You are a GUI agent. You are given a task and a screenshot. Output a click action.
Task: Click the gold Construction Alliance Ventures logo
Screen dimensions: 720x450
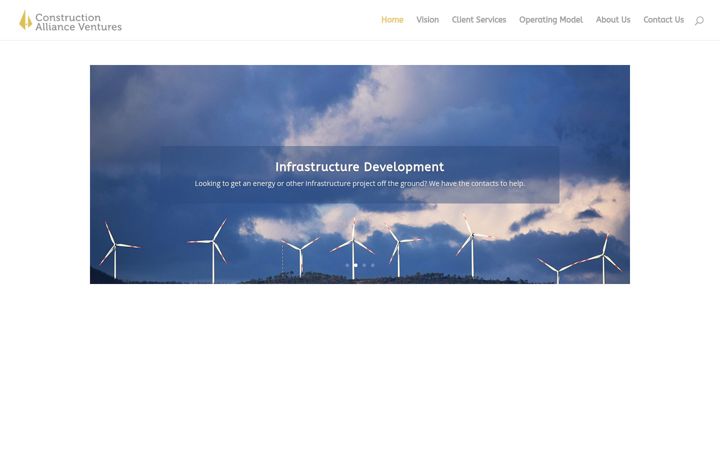71,21
